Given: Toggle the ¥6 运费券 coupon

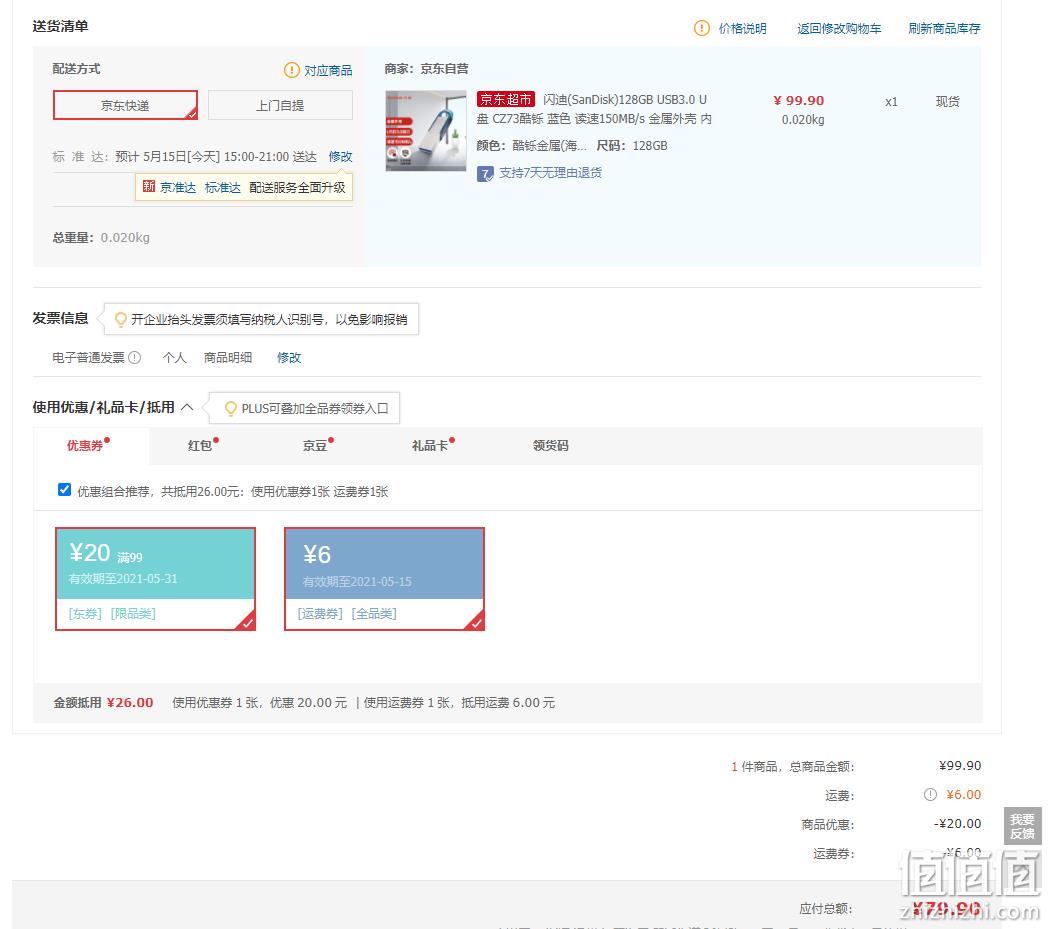Looking at the screenshot, I should (x=384, y=579).
